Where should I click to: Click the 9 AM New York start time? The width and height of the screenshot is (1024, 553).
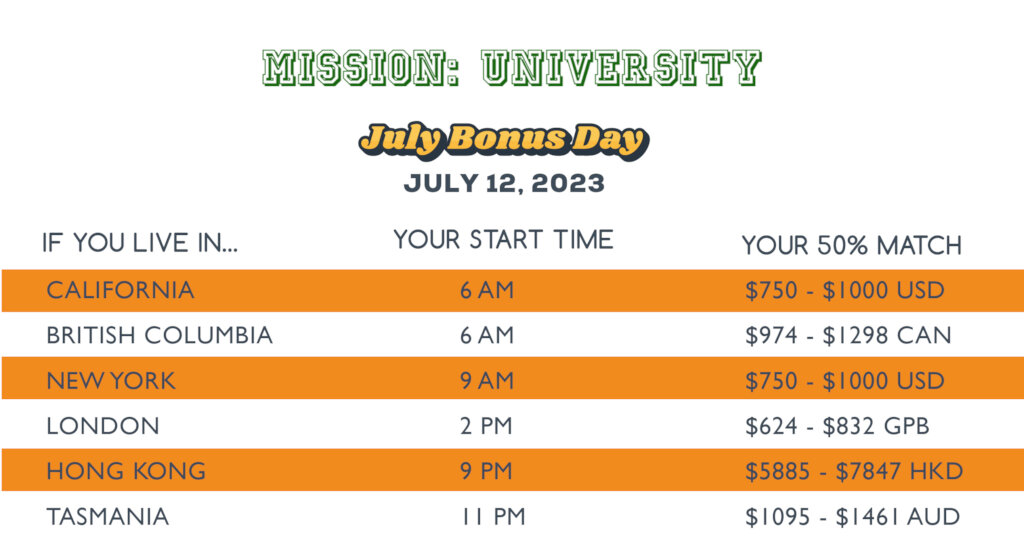tap(487, 381)
